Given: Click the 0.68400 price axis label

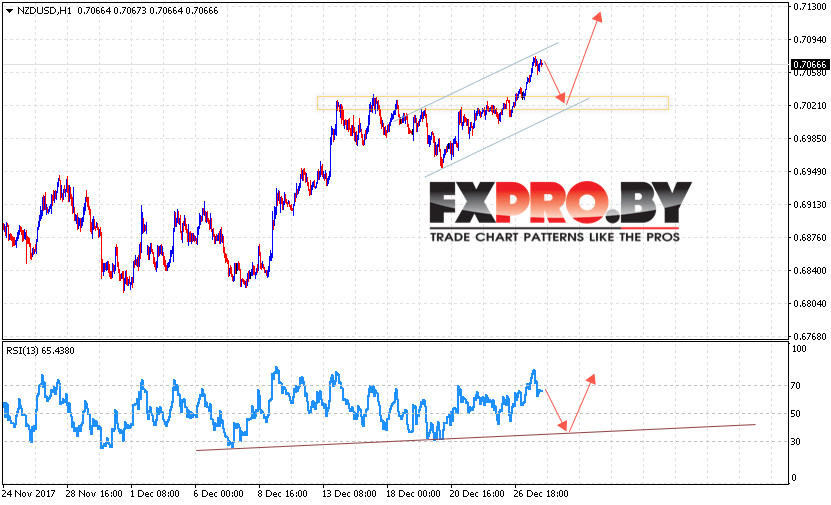Looking at the screenshot, I should pyautogui.click(x=810, y=270).
